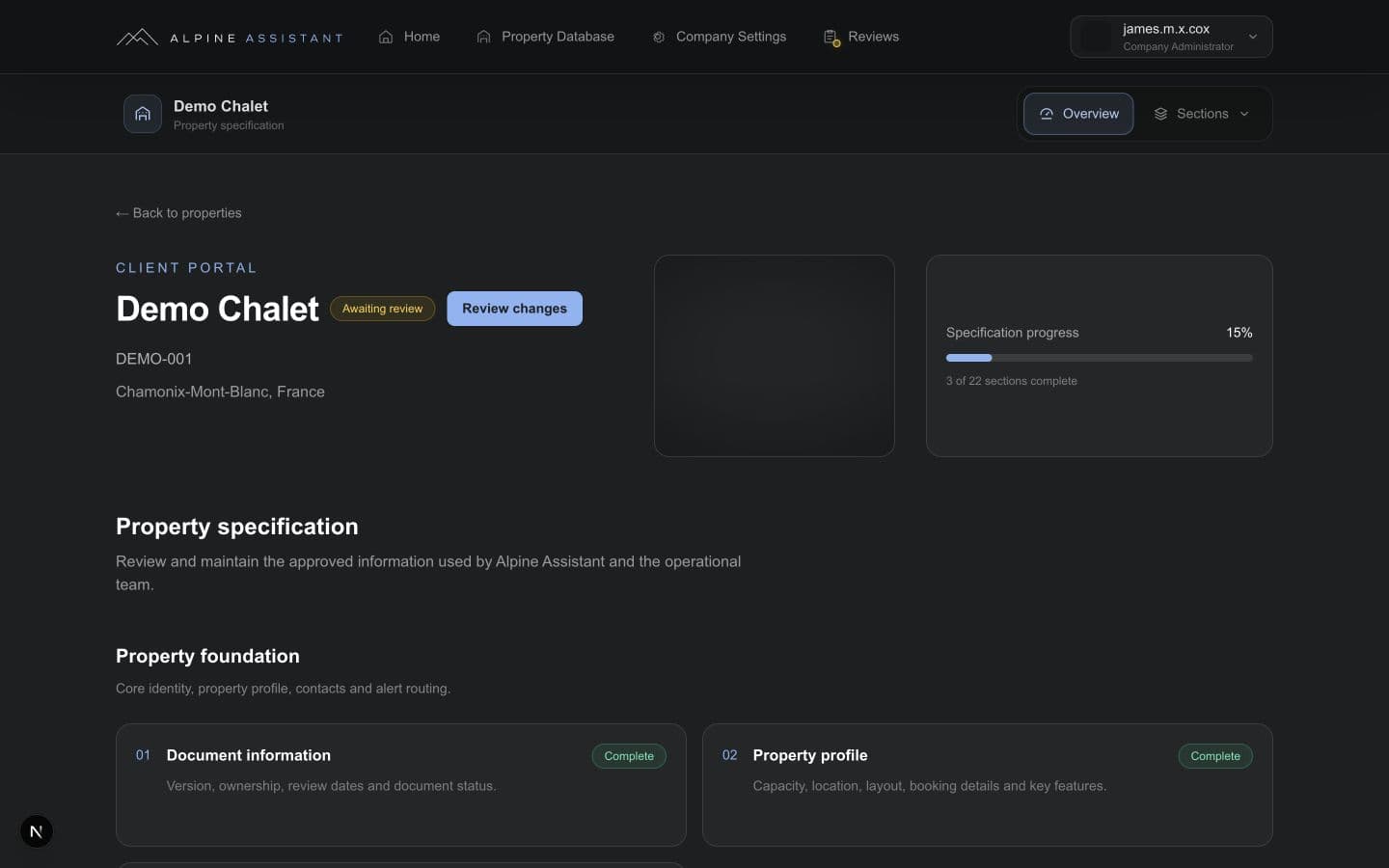Click the Chamonix-Mont-Blanc, France location text

(220, 392)
